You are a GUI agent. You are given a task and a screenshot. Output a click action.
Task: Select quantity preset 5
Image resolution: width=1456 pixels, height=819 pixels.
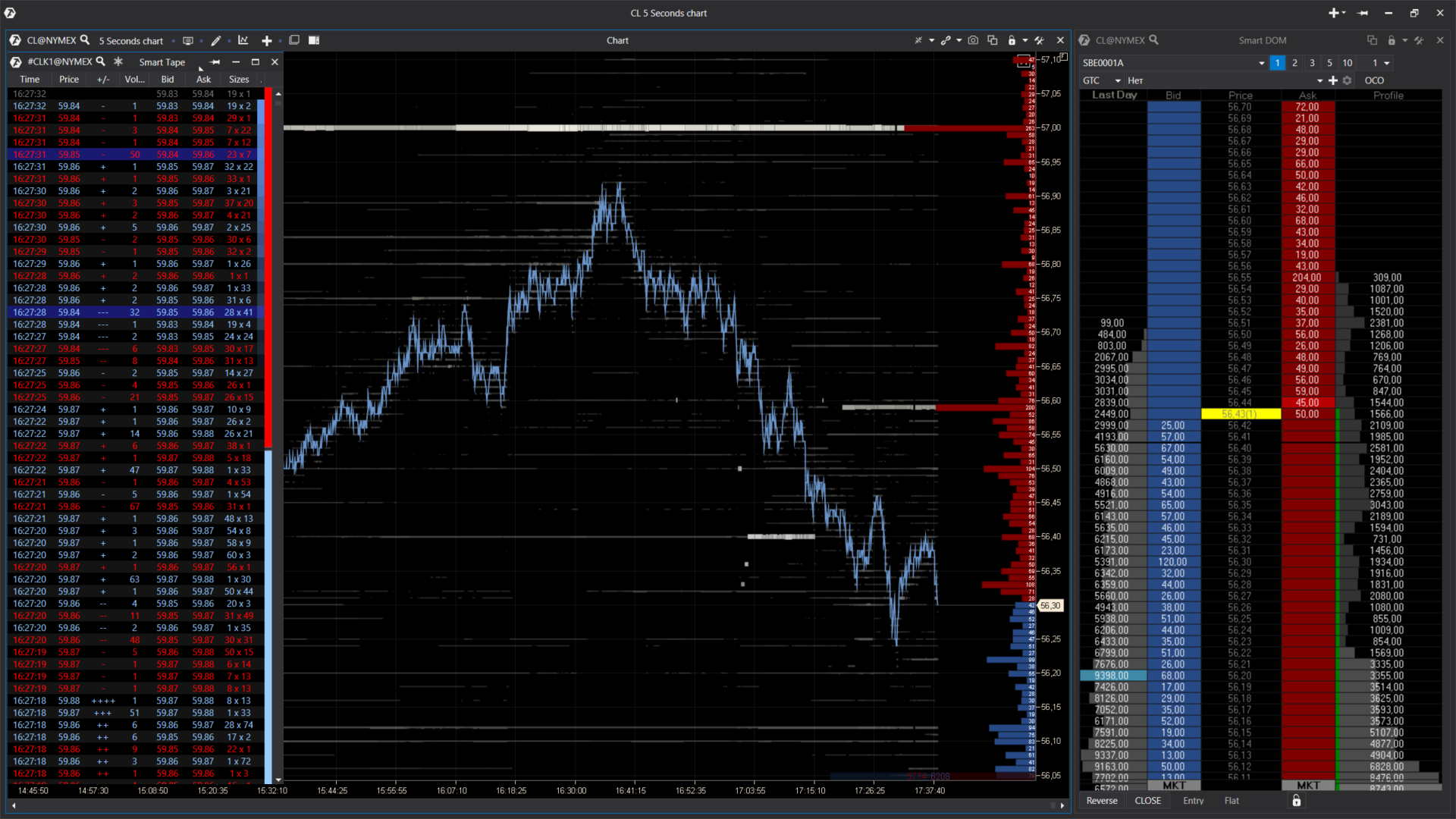click(x=1329, y=63)
